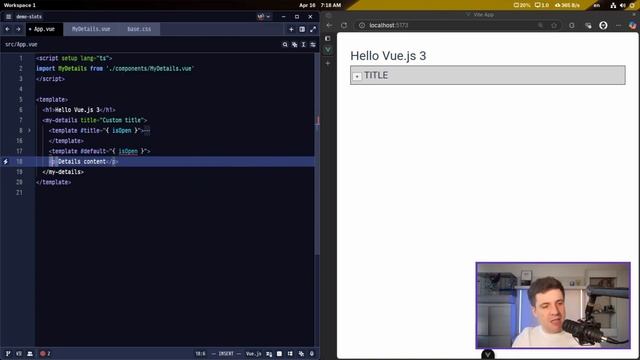Open language tools icon beside Vue.js

pos(269,353)
